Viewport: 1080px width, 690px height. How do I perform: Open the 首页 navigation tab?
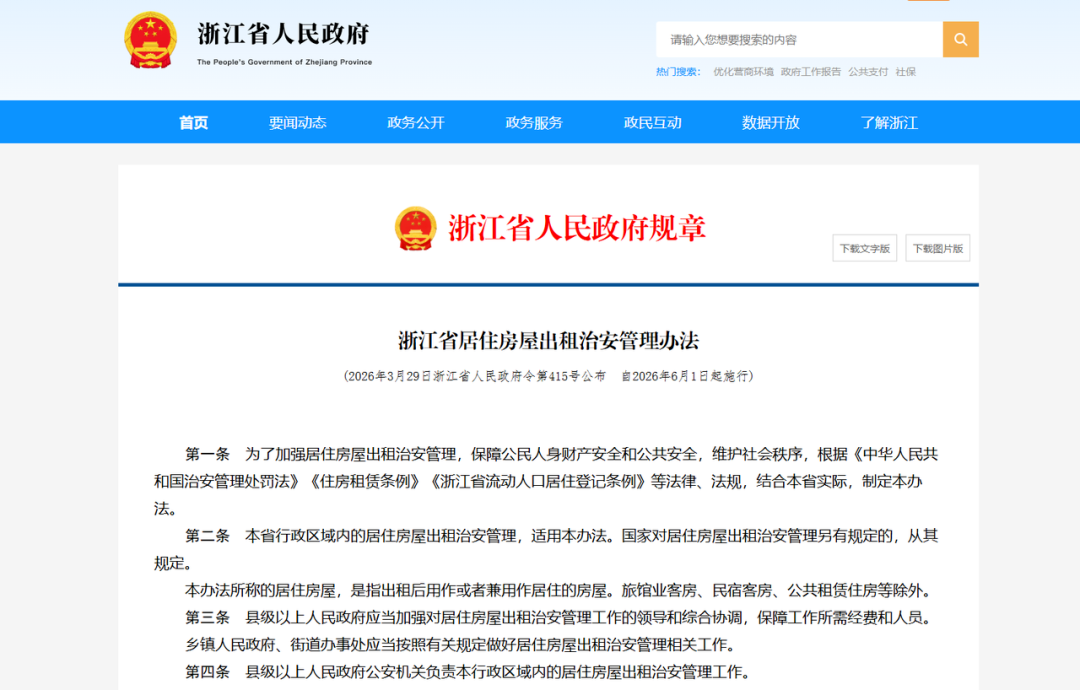(194, 123)
